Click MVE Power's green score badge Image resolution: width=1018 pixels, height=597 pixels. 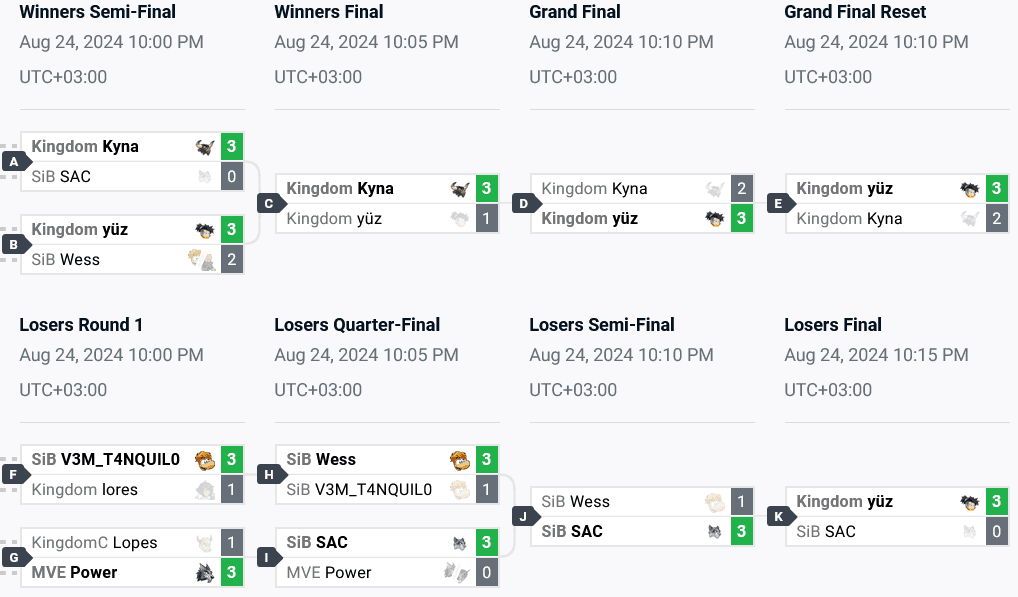click(x=231, y=572)
